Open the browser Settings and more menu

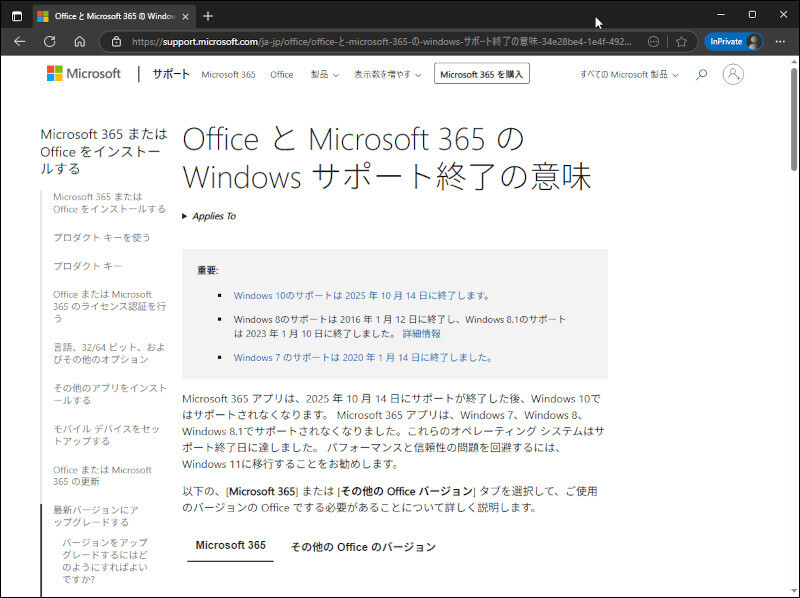(780, 41)
